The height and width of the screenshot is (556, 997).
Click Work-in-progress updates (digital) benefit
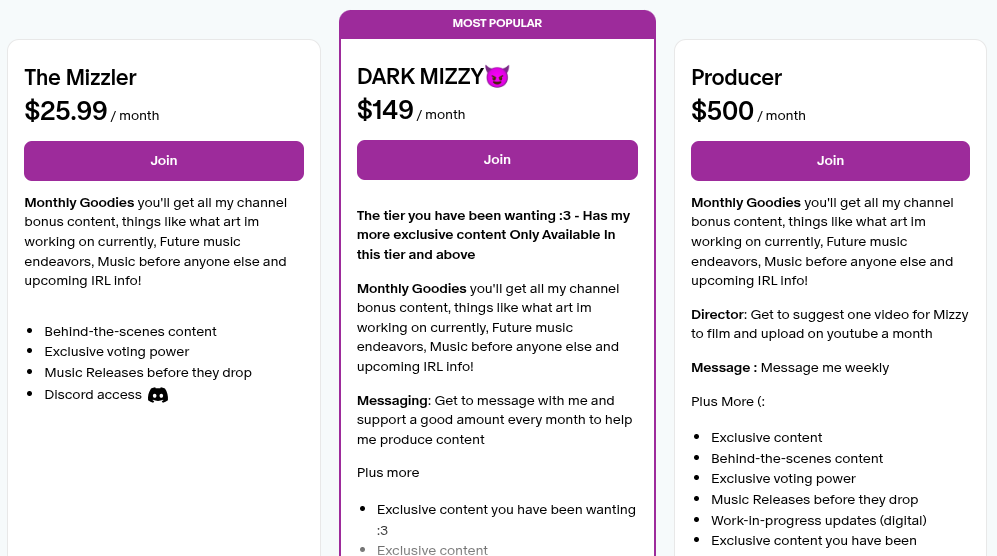coord(819,520)
